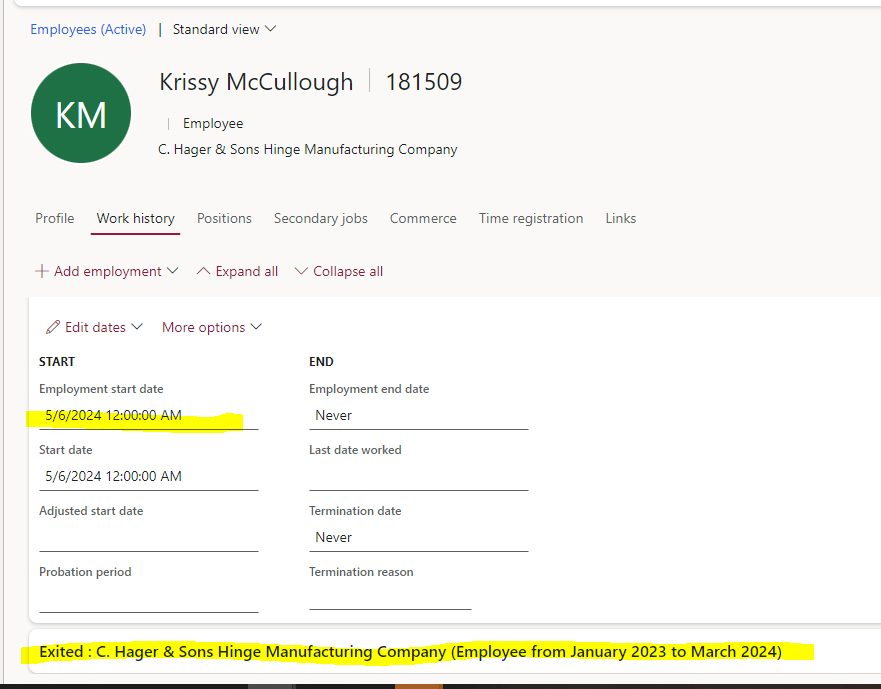Go to Secondary jobs tab
881x689 pixels.
pyautogui.click(x=321, y=218)
